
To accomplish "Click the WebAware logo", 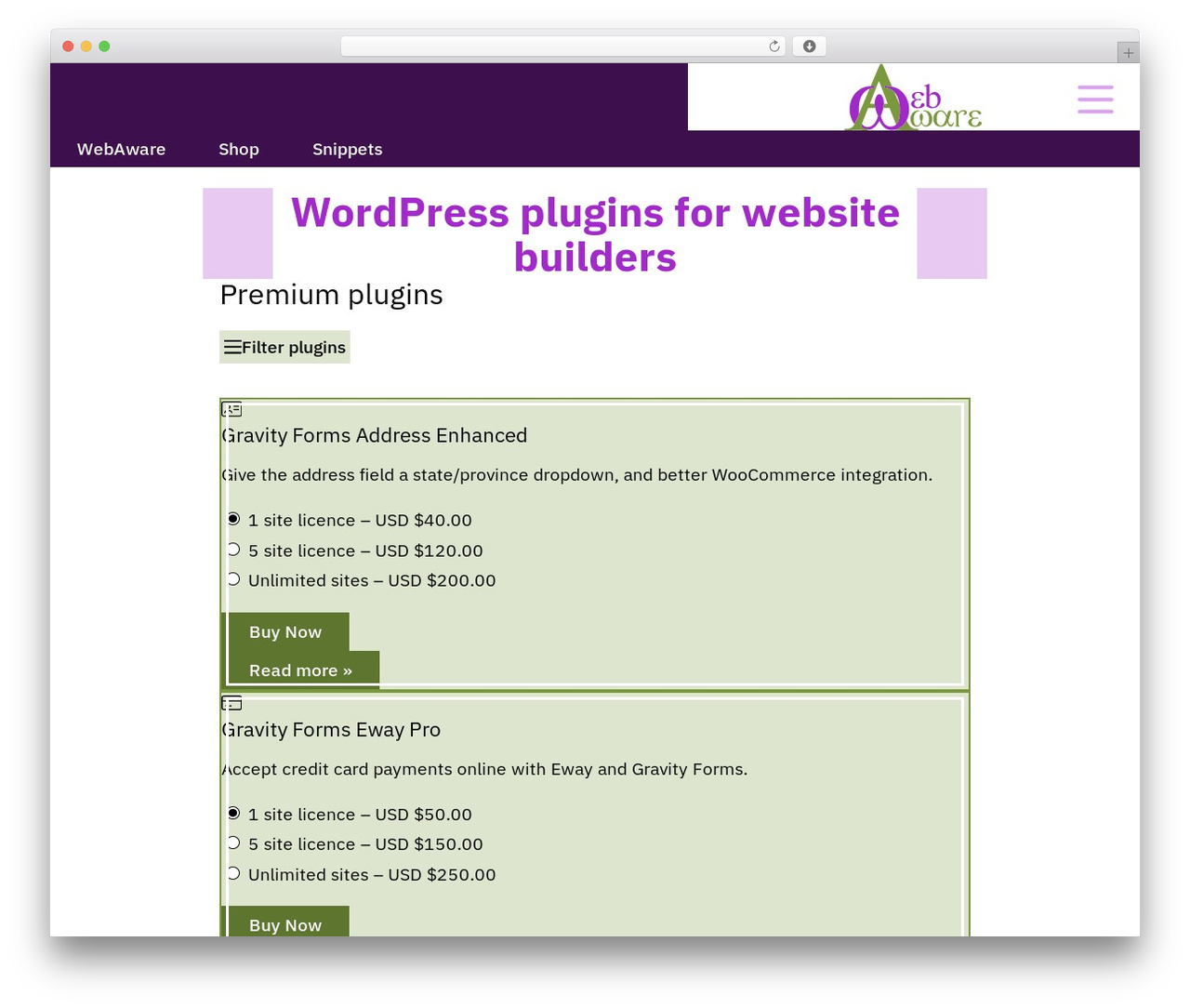I will coord(913,98).
